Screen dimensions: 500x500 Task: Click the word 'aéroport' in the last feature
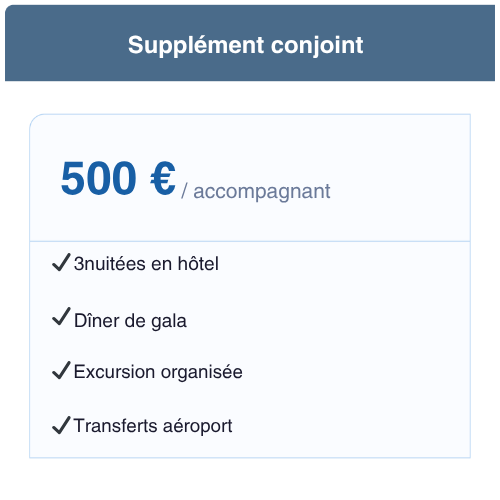click(x=198, y=426)
